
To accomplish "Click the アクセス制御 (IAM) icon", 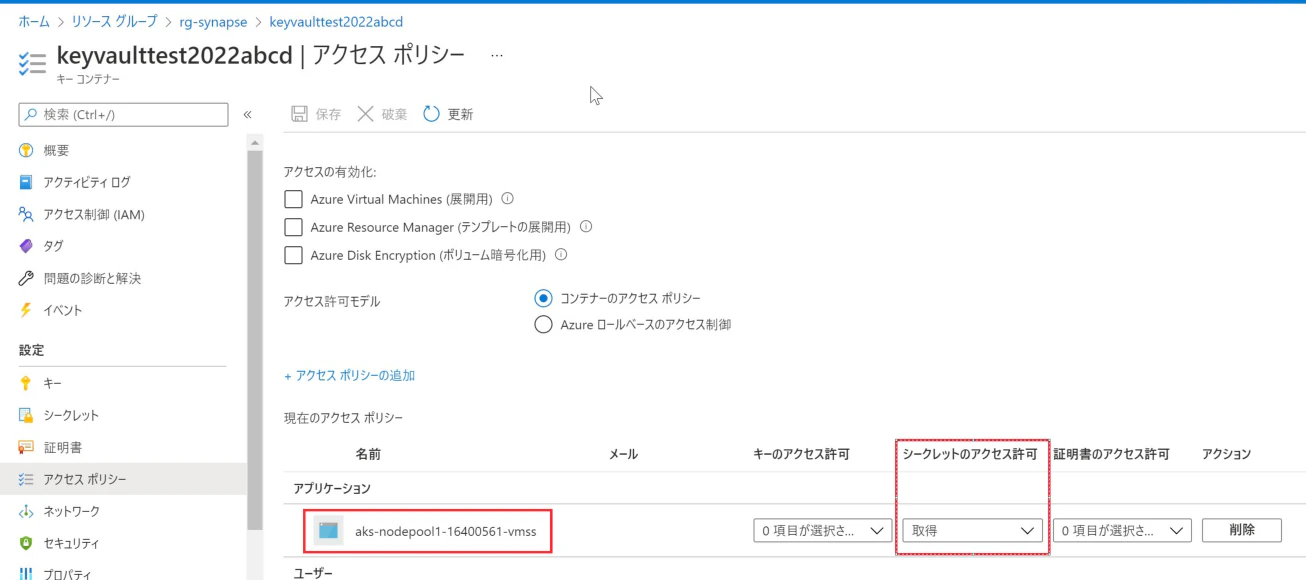I will pyautogui.click(x=27, y=215).
